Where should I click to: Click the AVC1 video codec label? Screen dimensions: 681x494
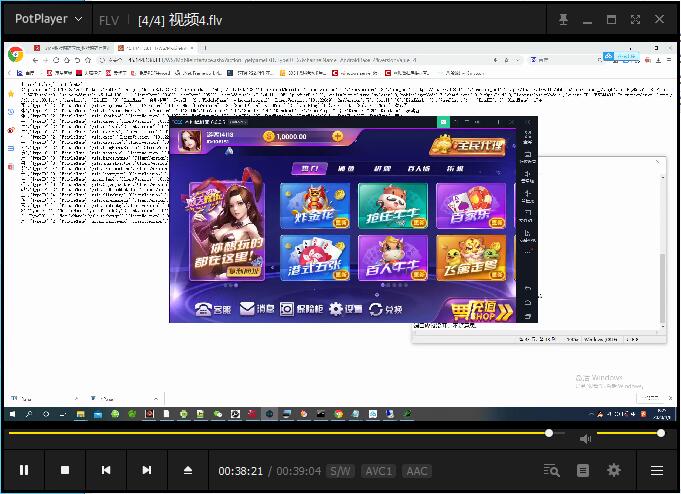(x=378, y=471)
